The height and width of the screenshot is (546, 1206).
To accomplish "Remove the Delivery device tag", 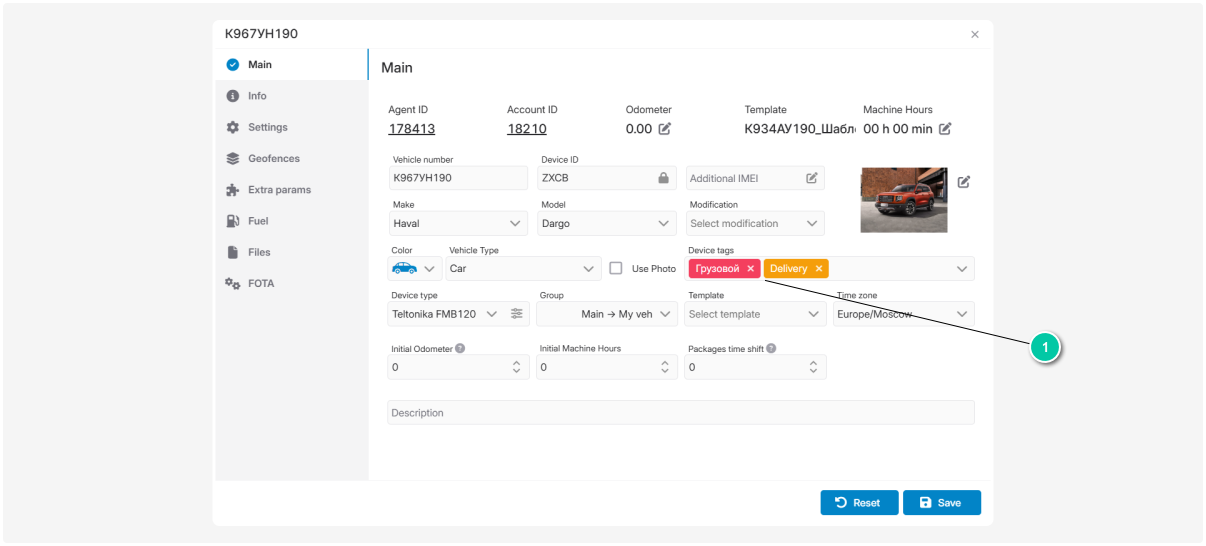I will 819,269.
